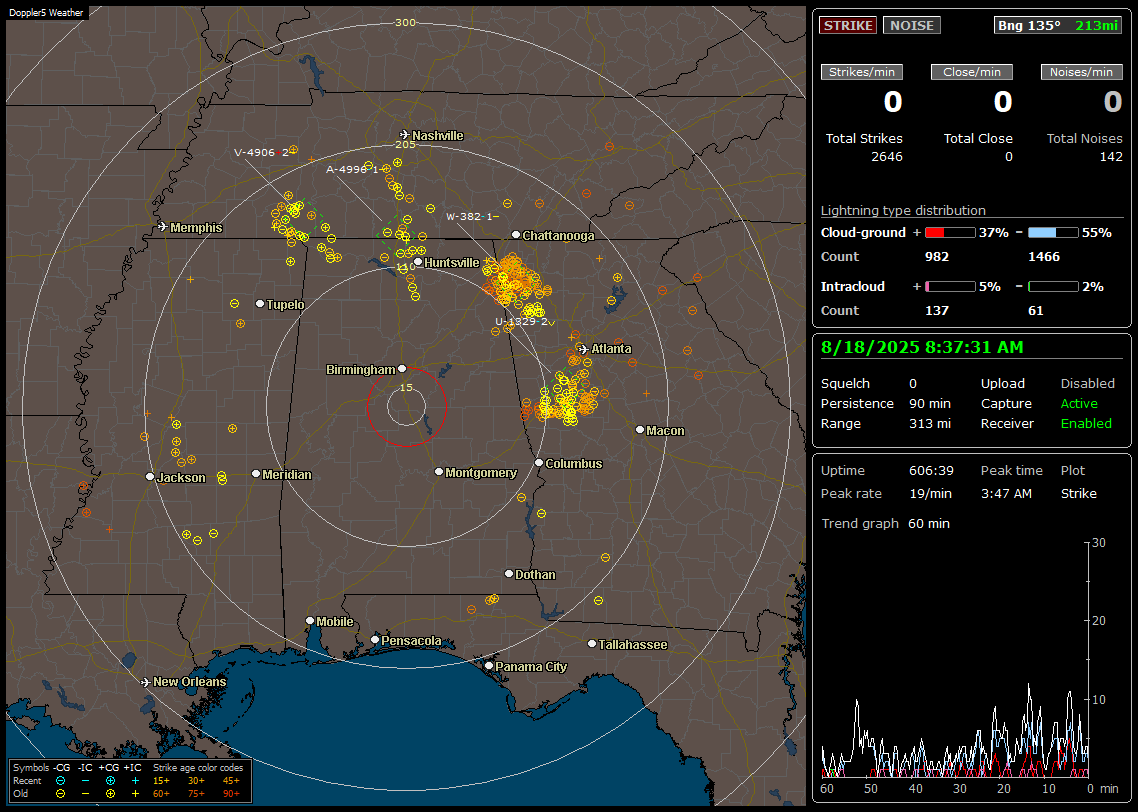Click the Panama City marker
This screenshot has width=1138, height=812.
point(489,665)
